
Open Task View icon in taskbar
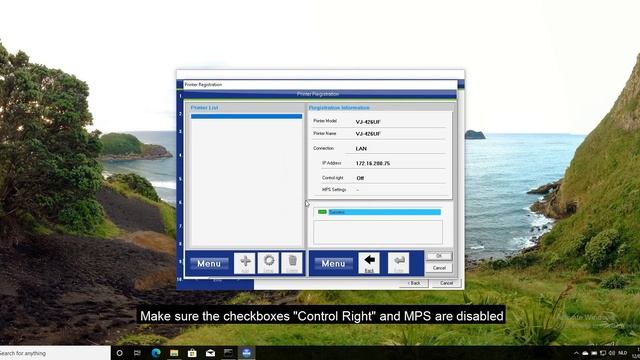click(137, 353)
